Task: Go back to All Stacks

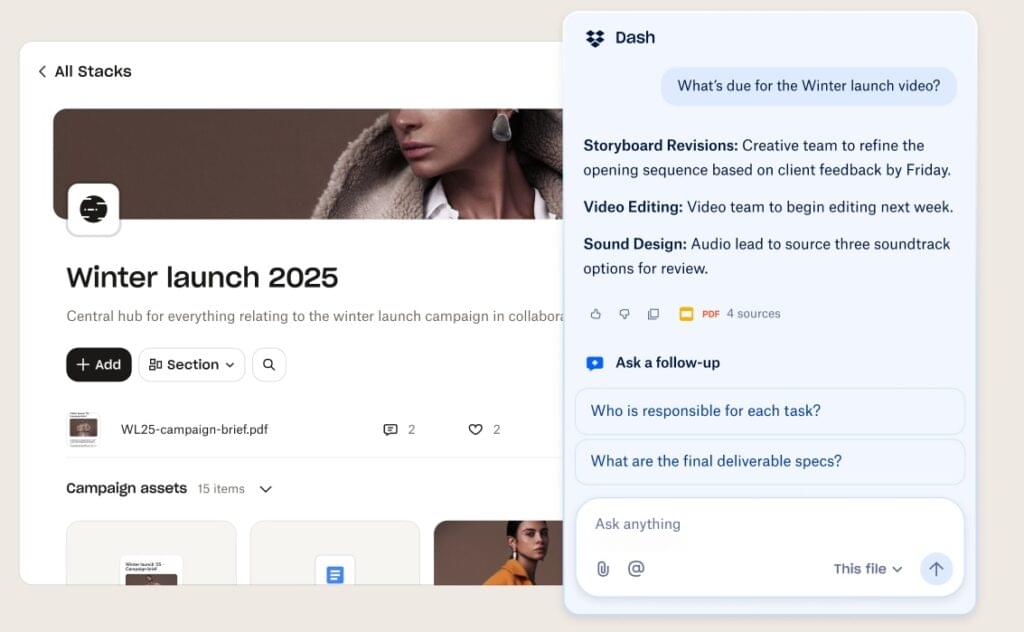Action: 85,71
